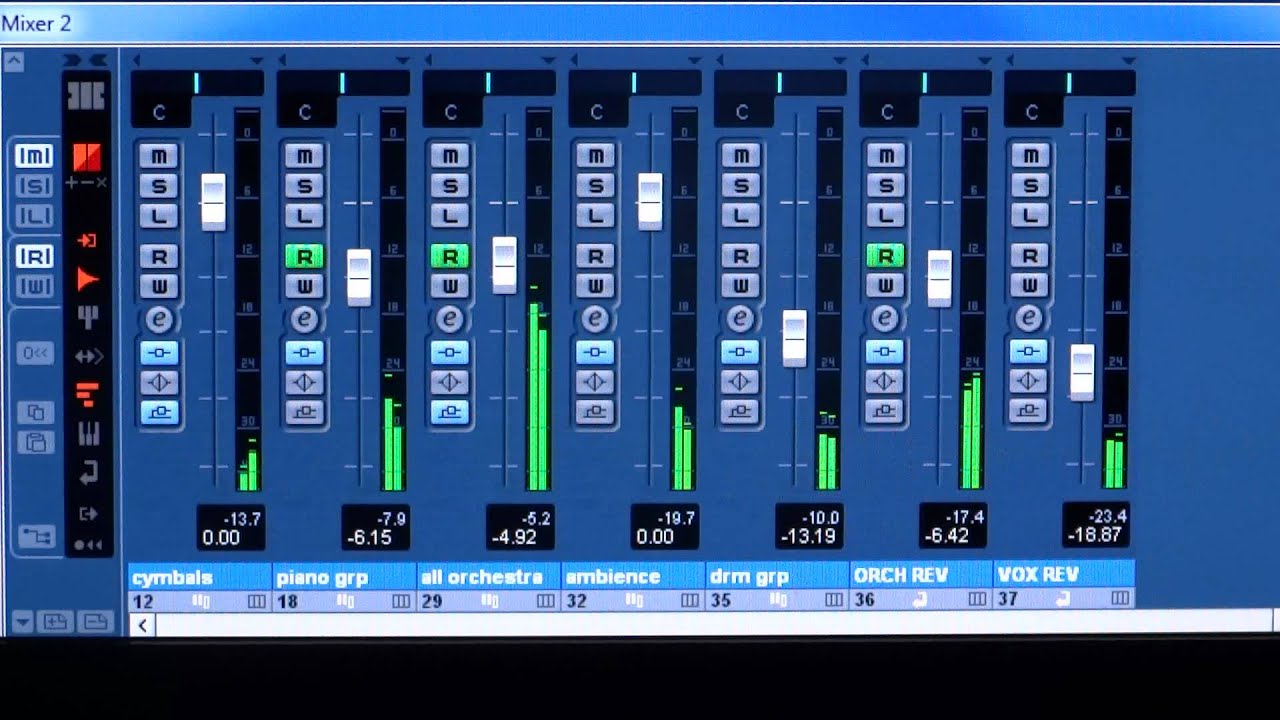This screenshot has height=720, width=1280.
Task: Collapse the extended mixer panel at top-left
Action: [x=14, y=62]
